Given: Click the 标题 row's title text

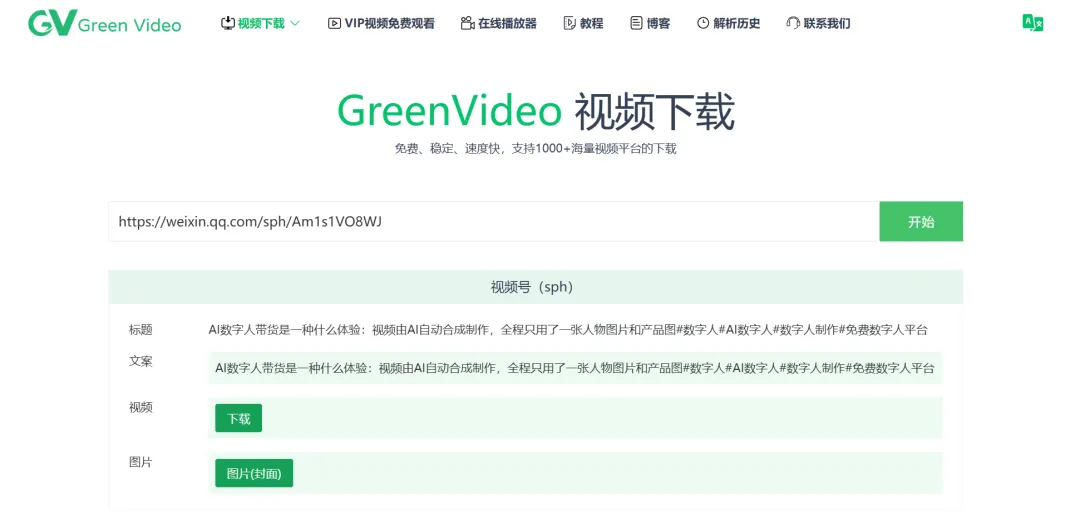Looking at the screenshot, I should [568, 330].
